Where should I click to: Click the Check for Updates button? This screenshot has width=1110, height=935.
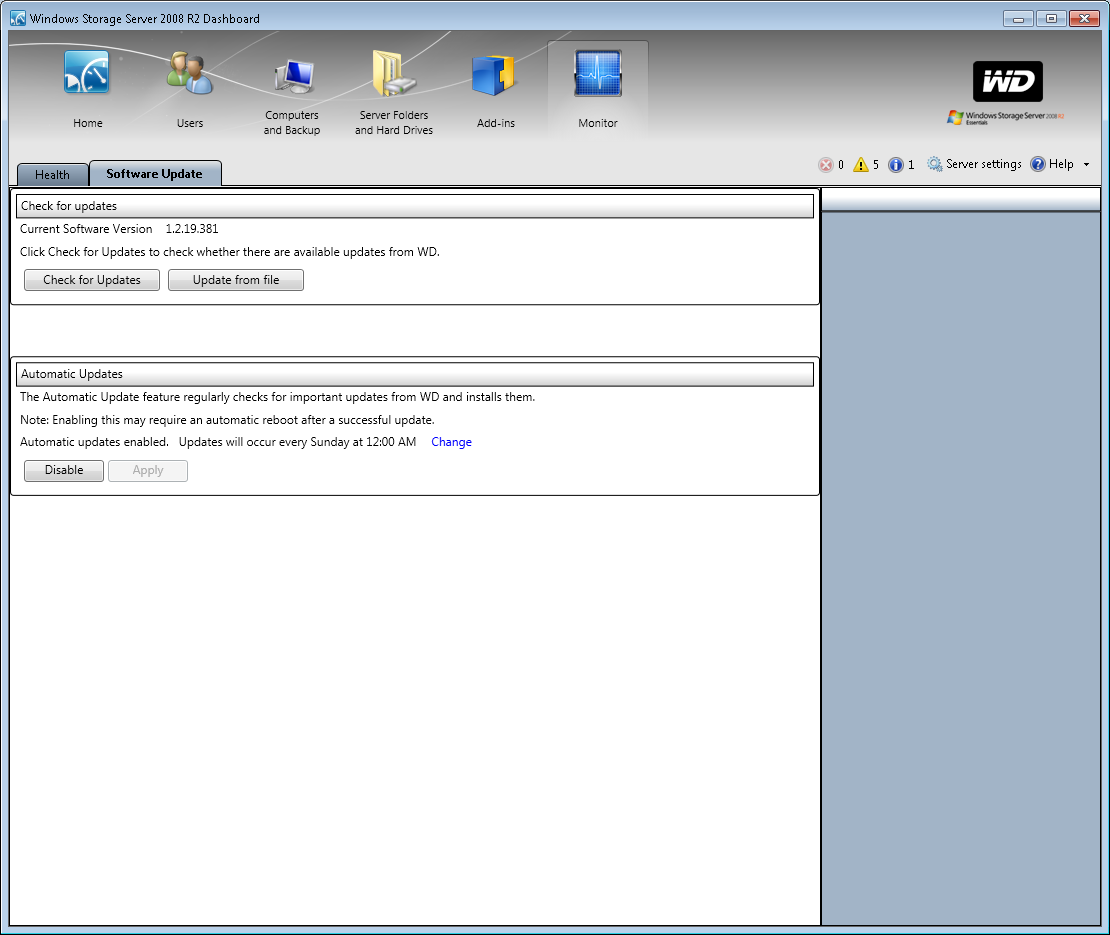pyautogui.click(x=92, y=280)
